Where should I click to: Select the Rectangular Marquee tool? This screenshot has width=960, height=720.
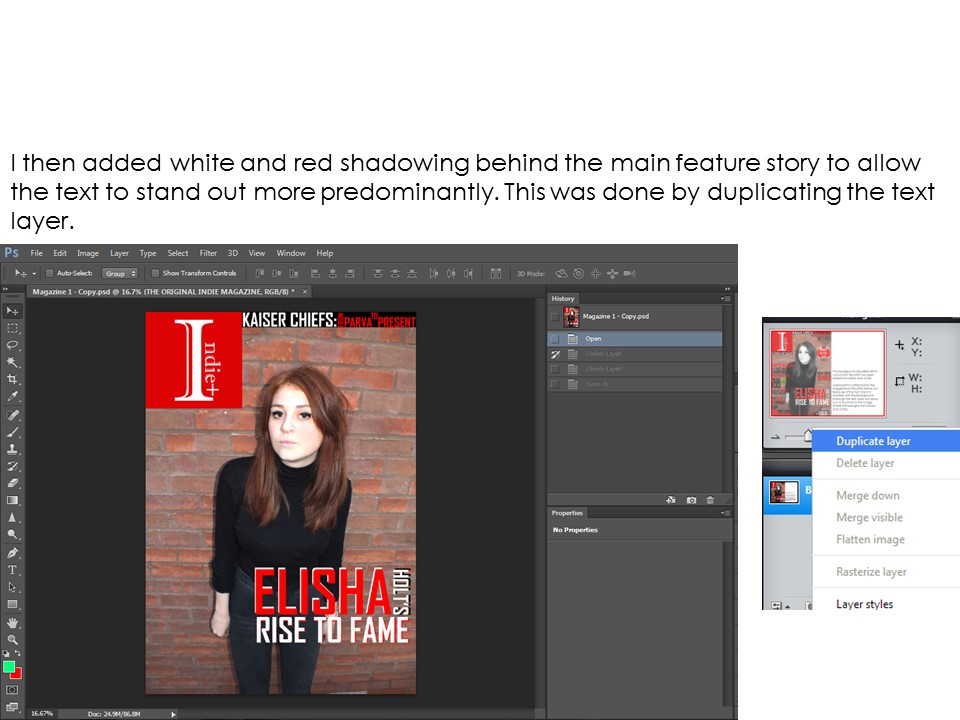(12, 328)
